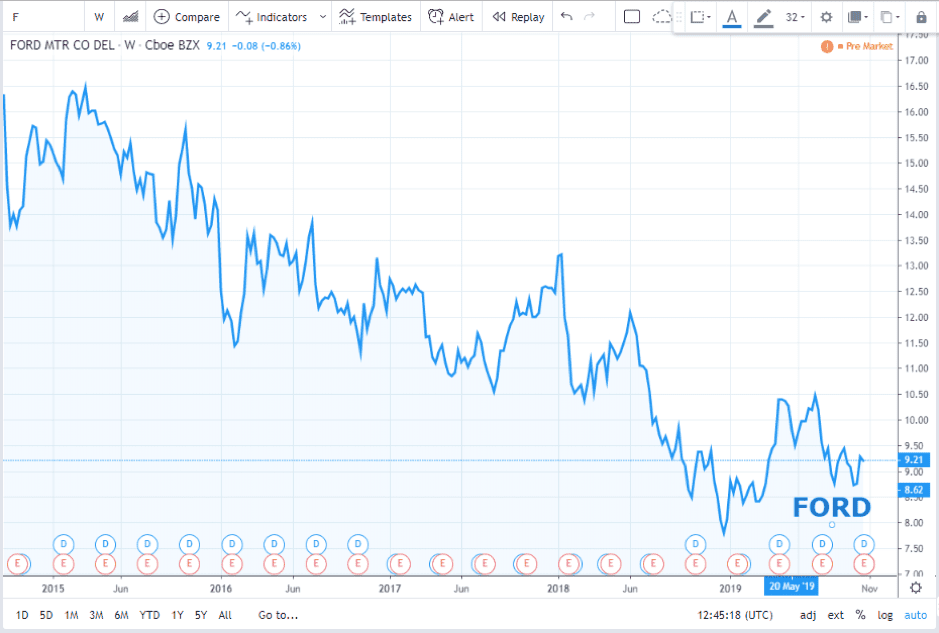The image size is (939, 633).
Task: Click the Compare symbols button
Action: point(187,17)
